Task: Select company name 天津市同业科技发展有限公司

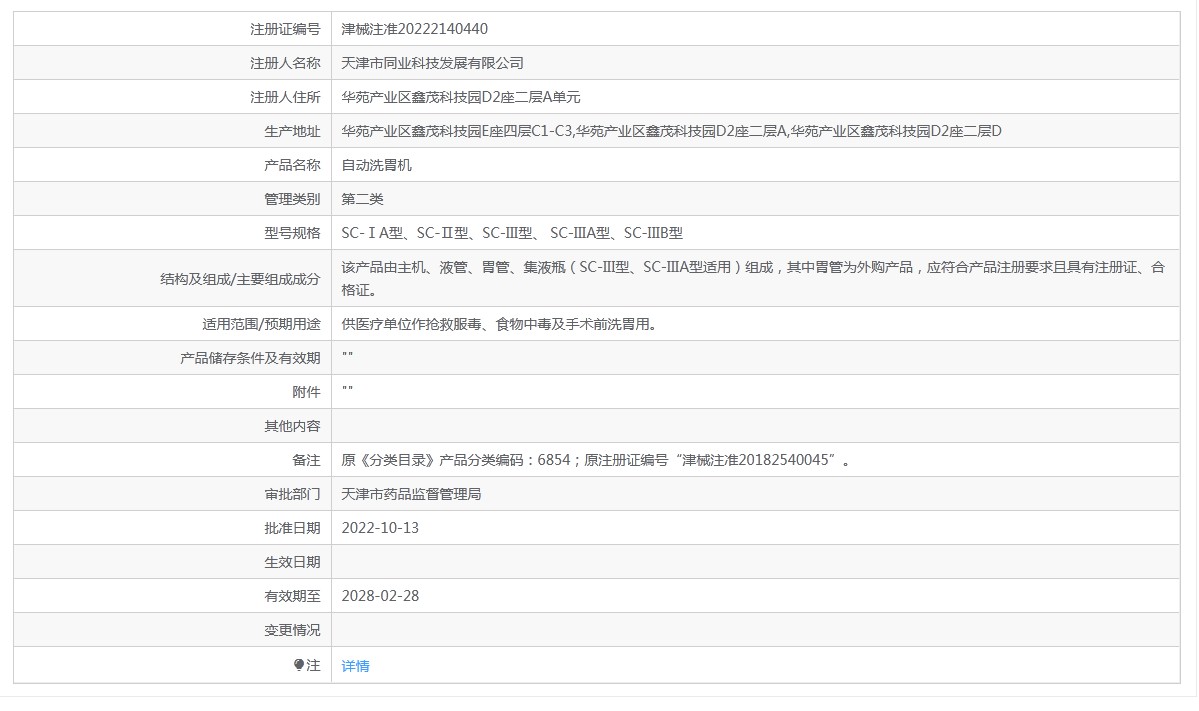Action: pyautogui.click(x=432, y=63)
